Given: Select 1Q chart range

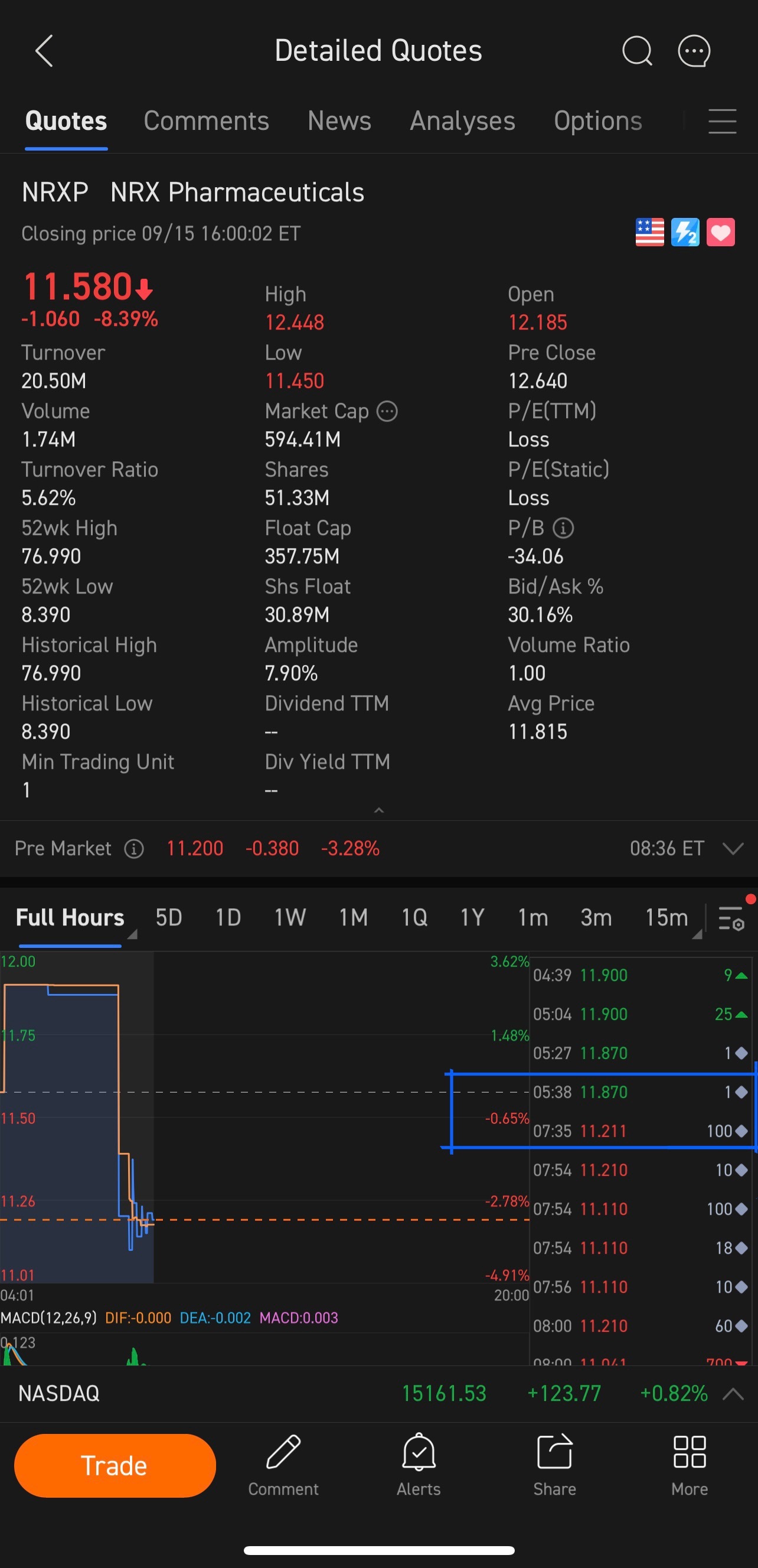Looking at the screenshot, I should [x=414, y=918].
